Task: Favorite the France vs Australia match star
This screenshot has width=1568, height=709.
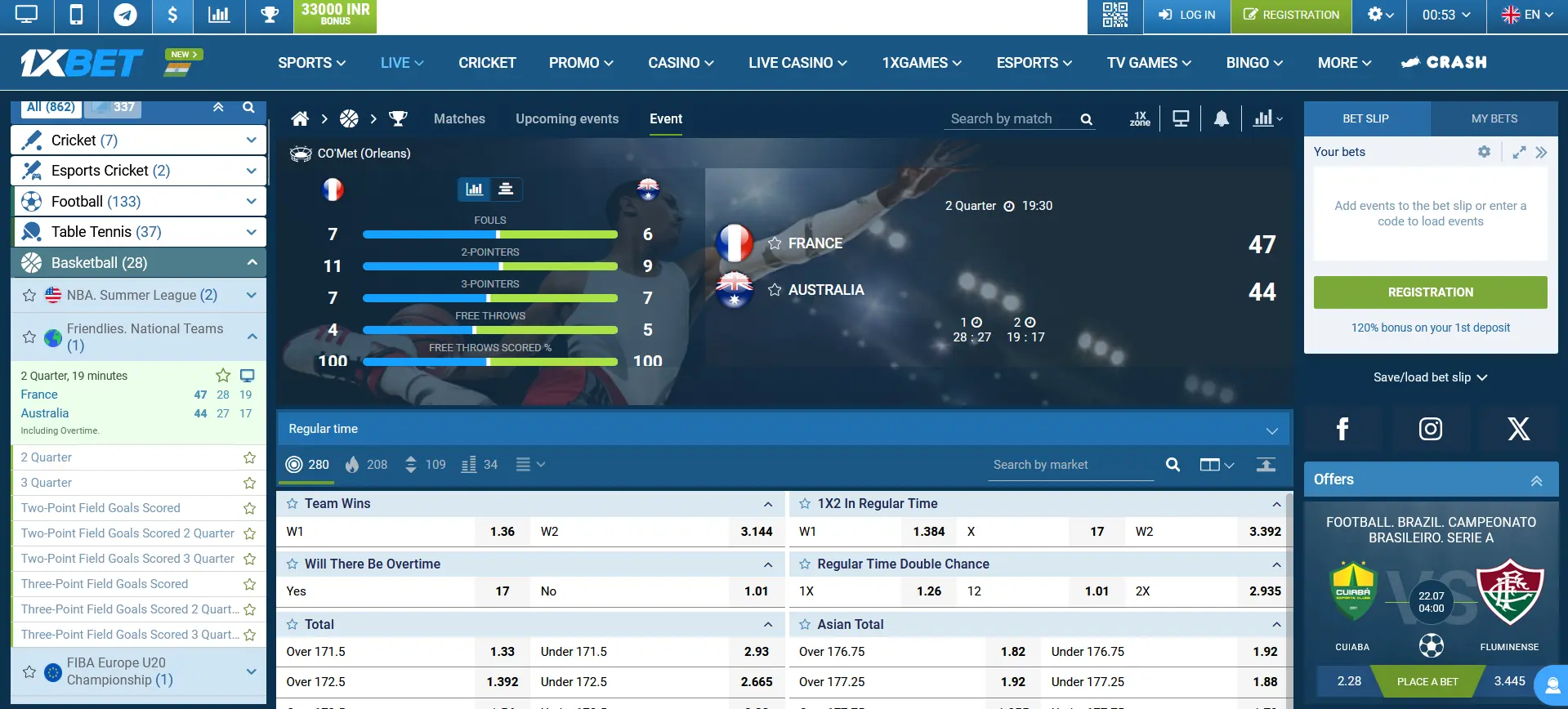Action: (223, 376)
